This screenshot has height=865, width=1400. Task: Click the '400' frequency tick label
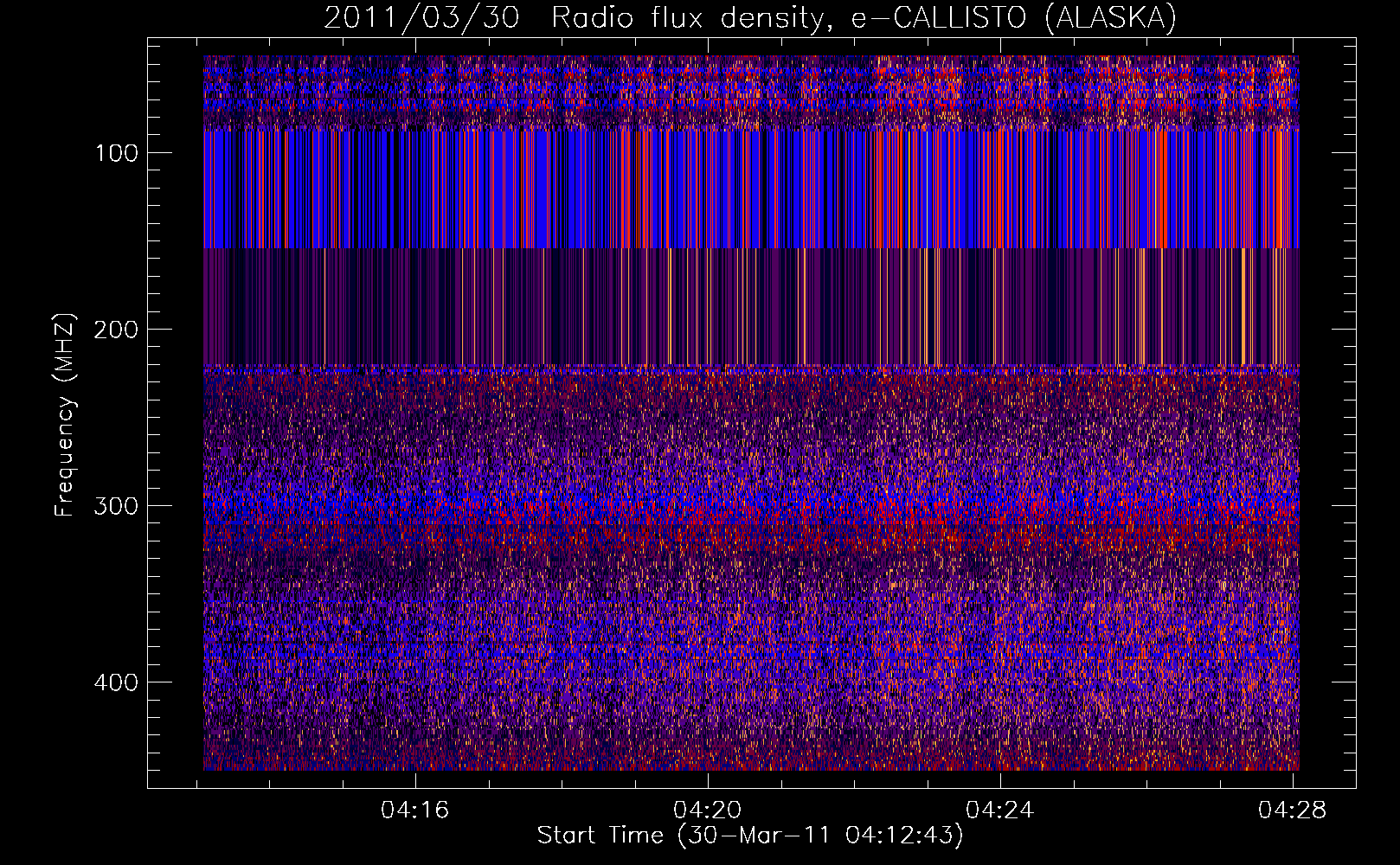(117, 682)
